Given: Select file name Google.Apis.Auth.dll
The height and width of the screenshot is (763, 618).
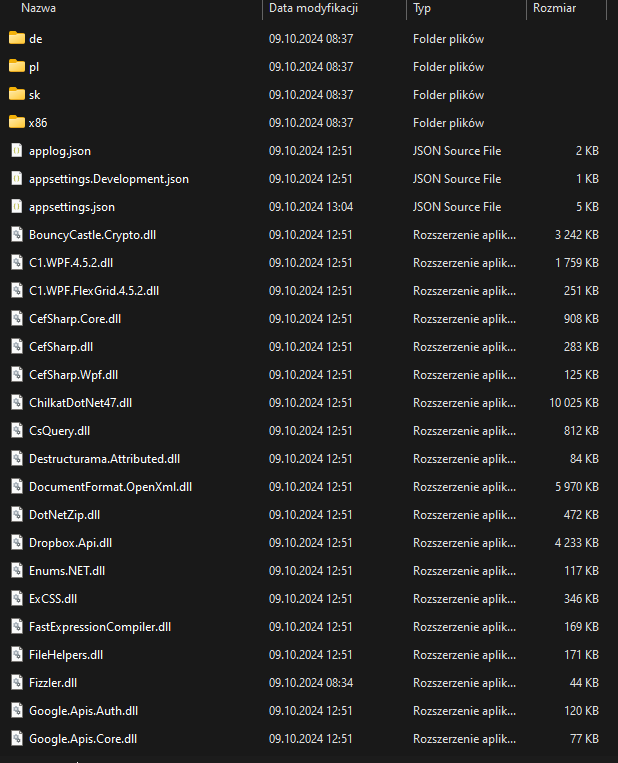Looking at the screenshot, I should [x=84, y=710].
